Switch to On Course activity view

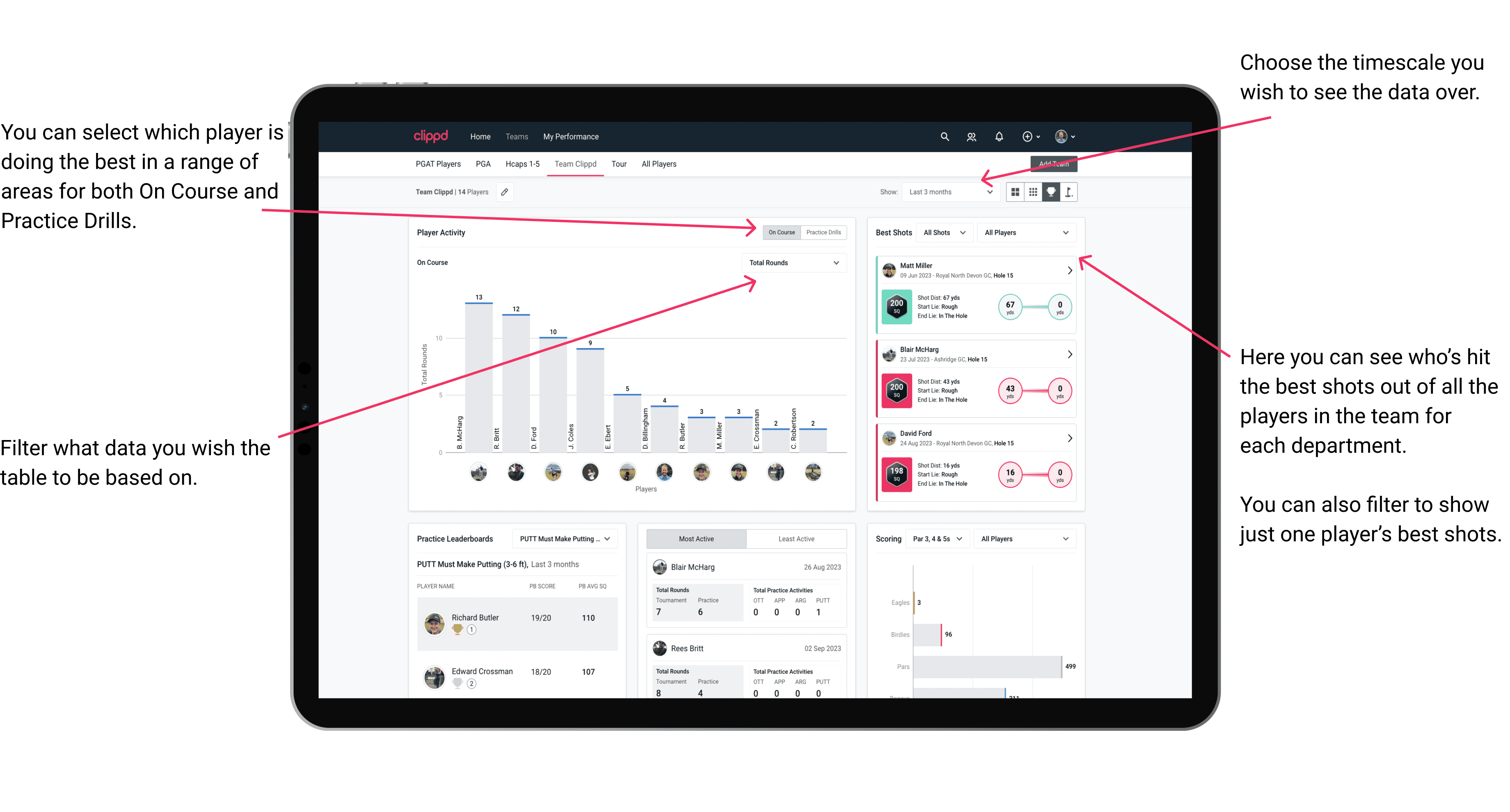coord(780,233)
